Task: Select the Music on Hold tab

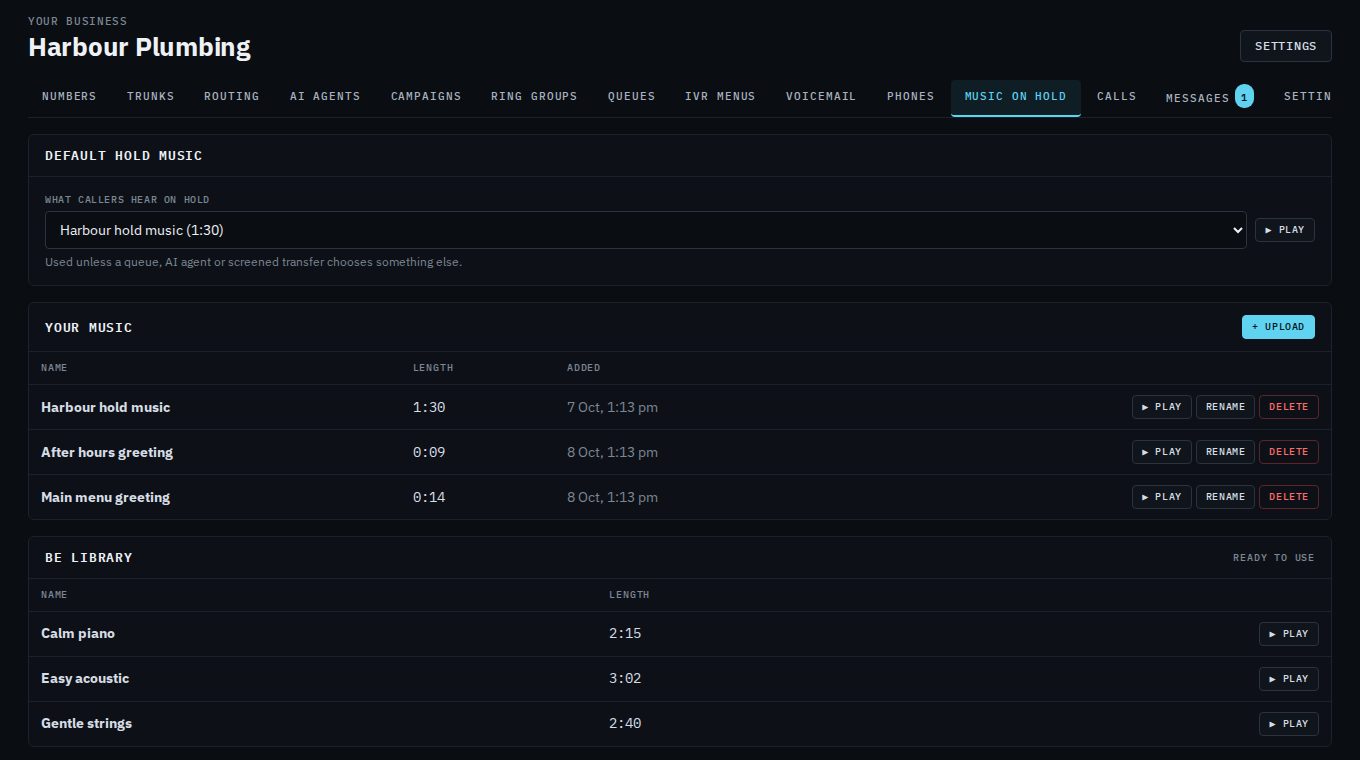Action: tap(1015, 97)
